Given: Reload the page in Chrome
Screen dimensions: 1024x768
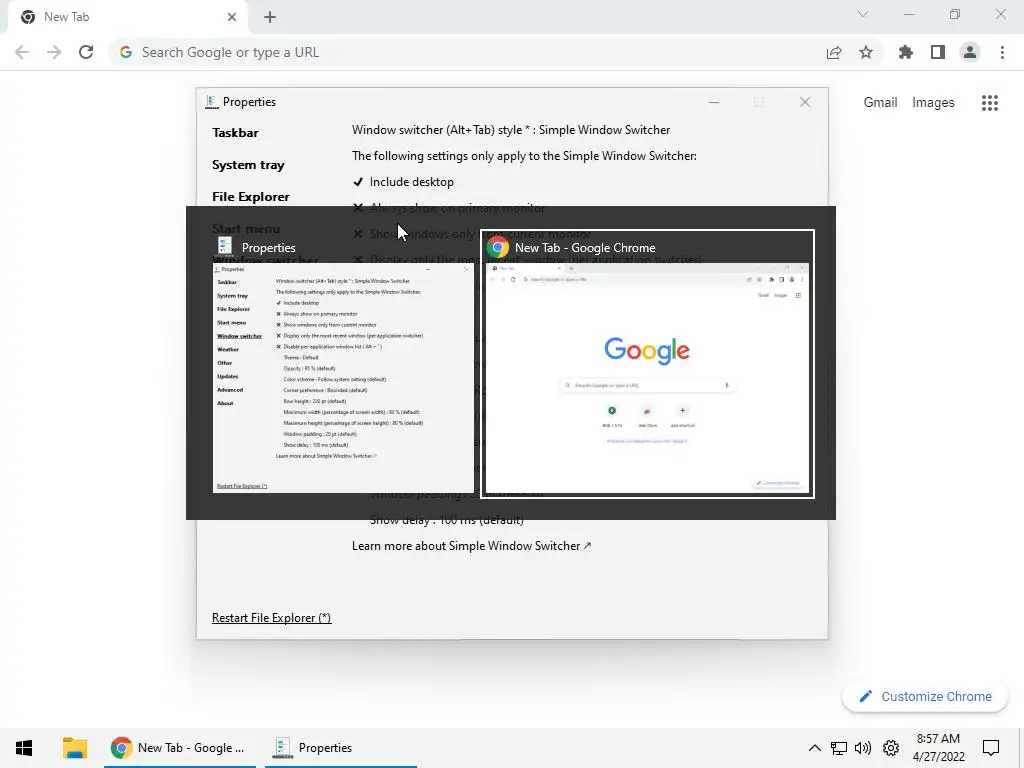Looking at the screenshot, I should [86, 52].
